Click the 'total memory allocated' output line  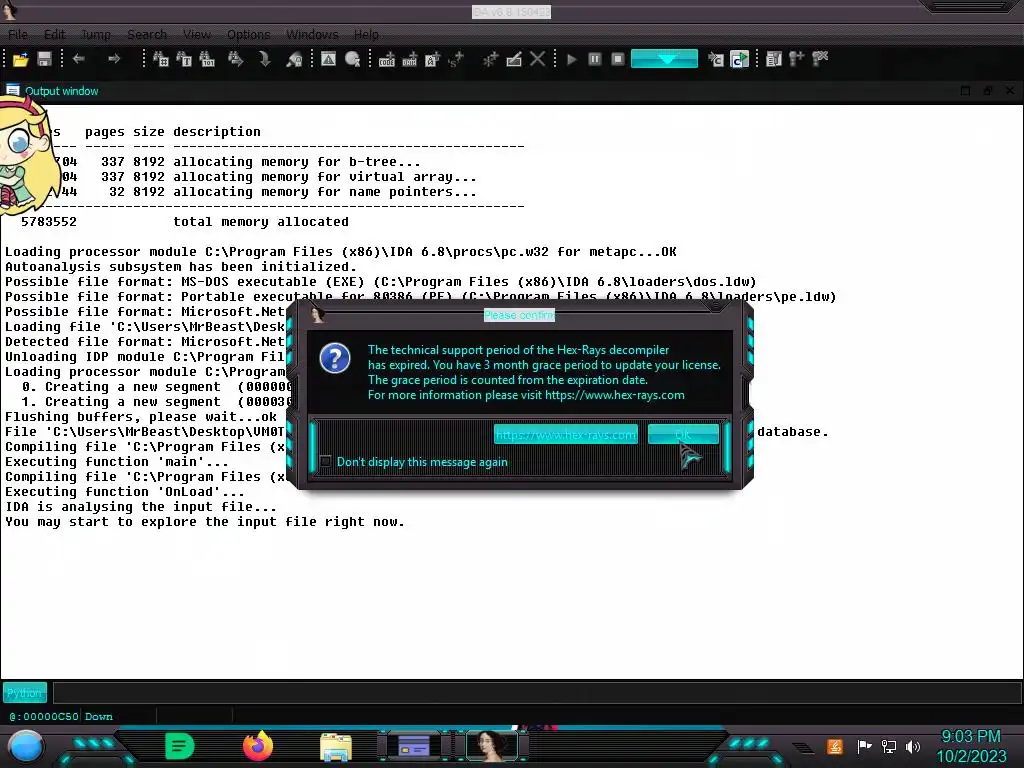click(261, 222)
